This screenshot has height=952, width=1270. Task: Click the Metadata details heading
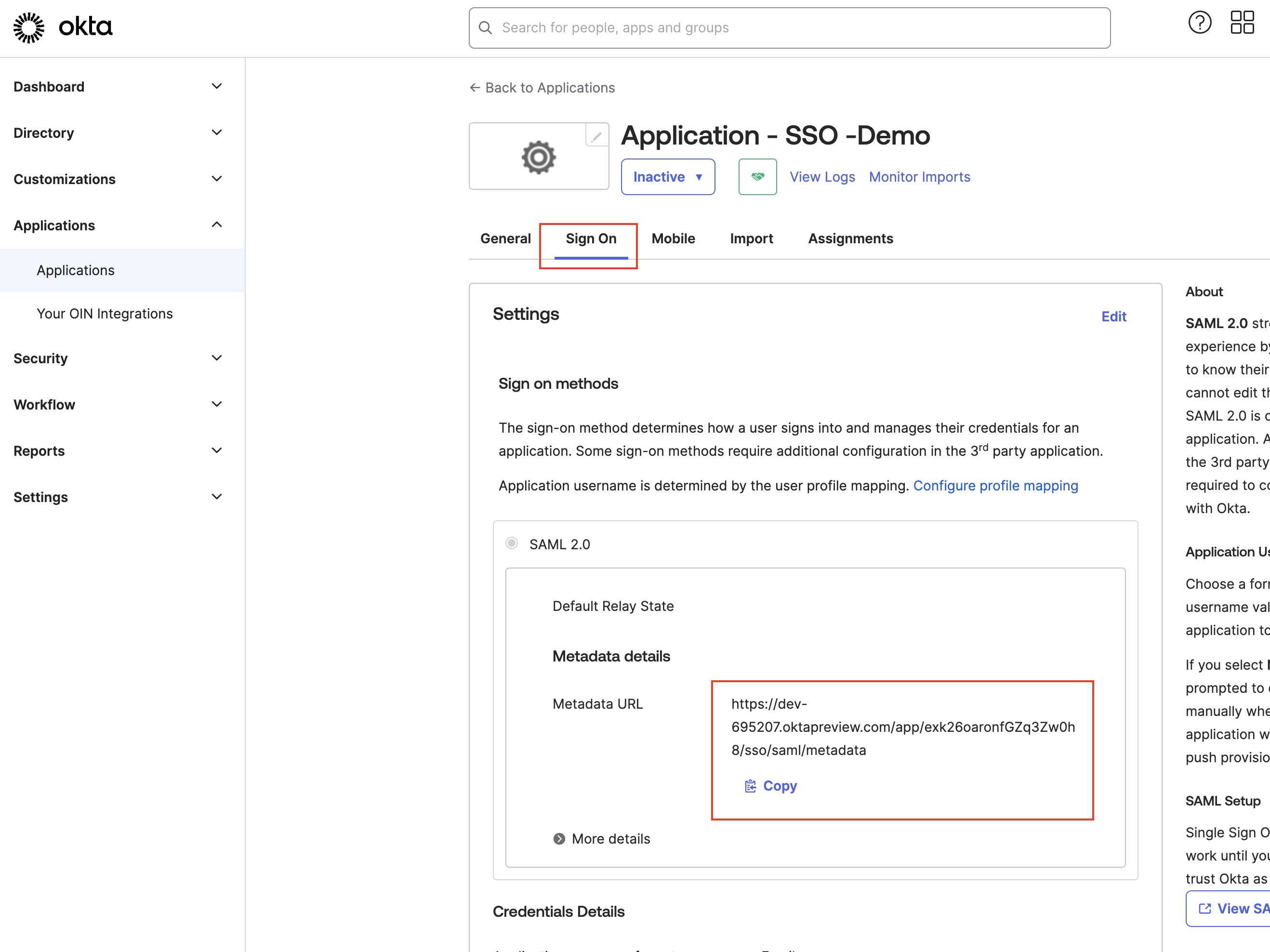coord(611,656)
